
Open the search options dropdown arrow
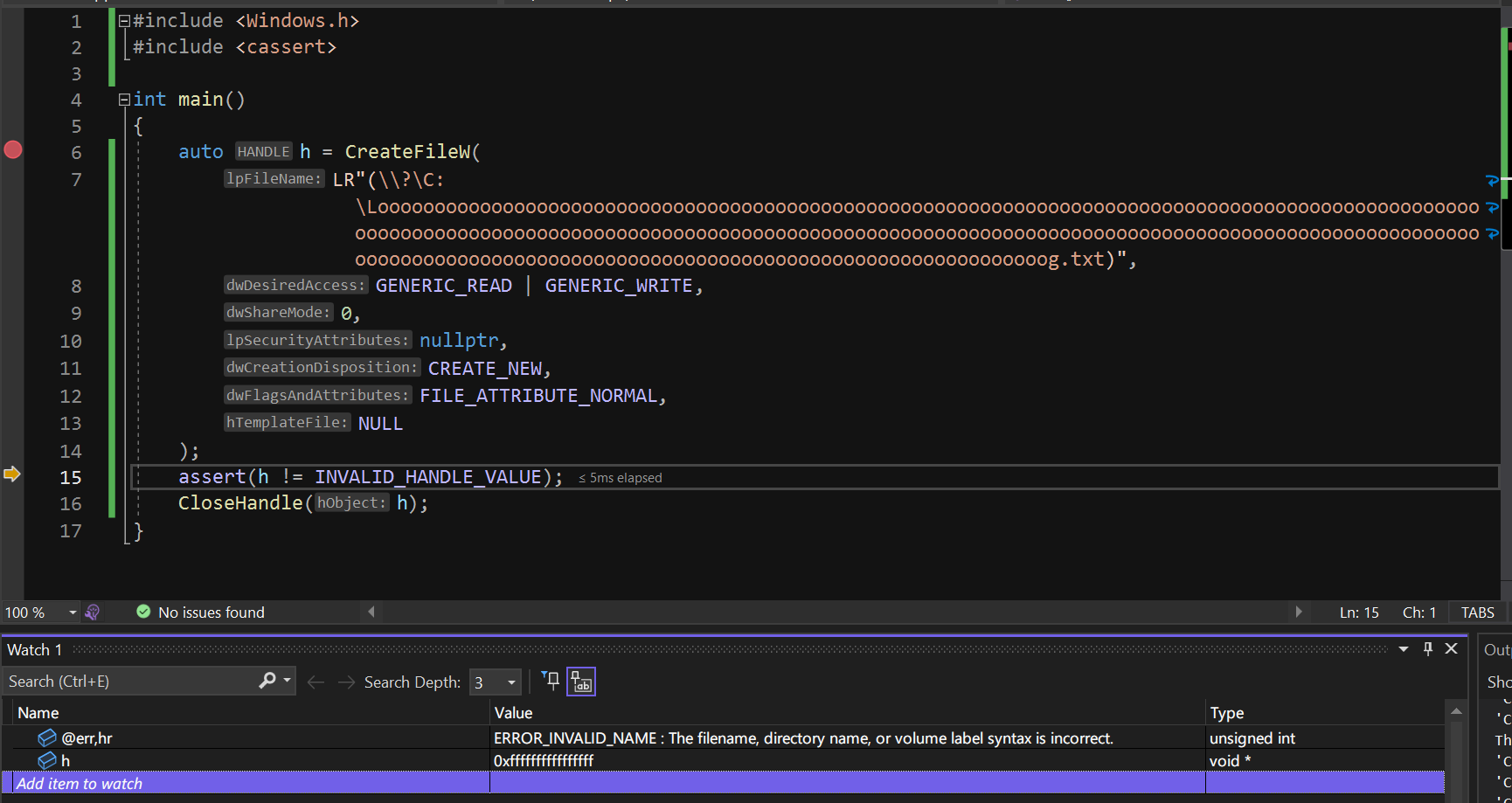click(288, 681)
